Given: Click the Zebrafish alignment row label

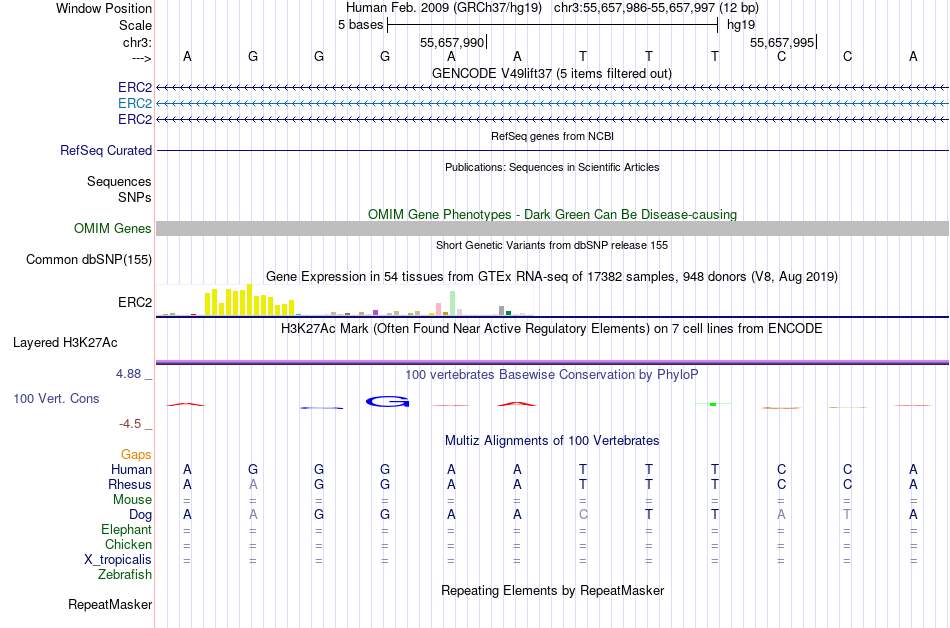Looking at the screenshot, I should click(x=125, y=574).
